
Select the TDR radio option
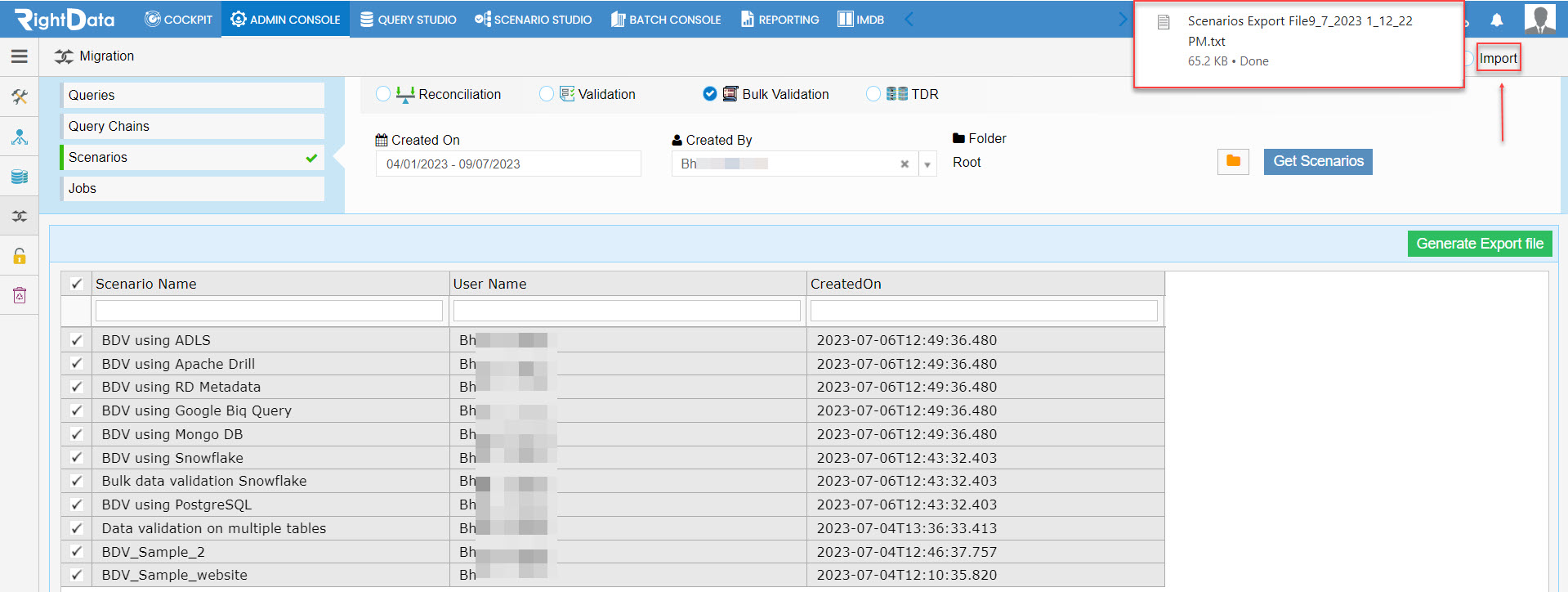873,94
